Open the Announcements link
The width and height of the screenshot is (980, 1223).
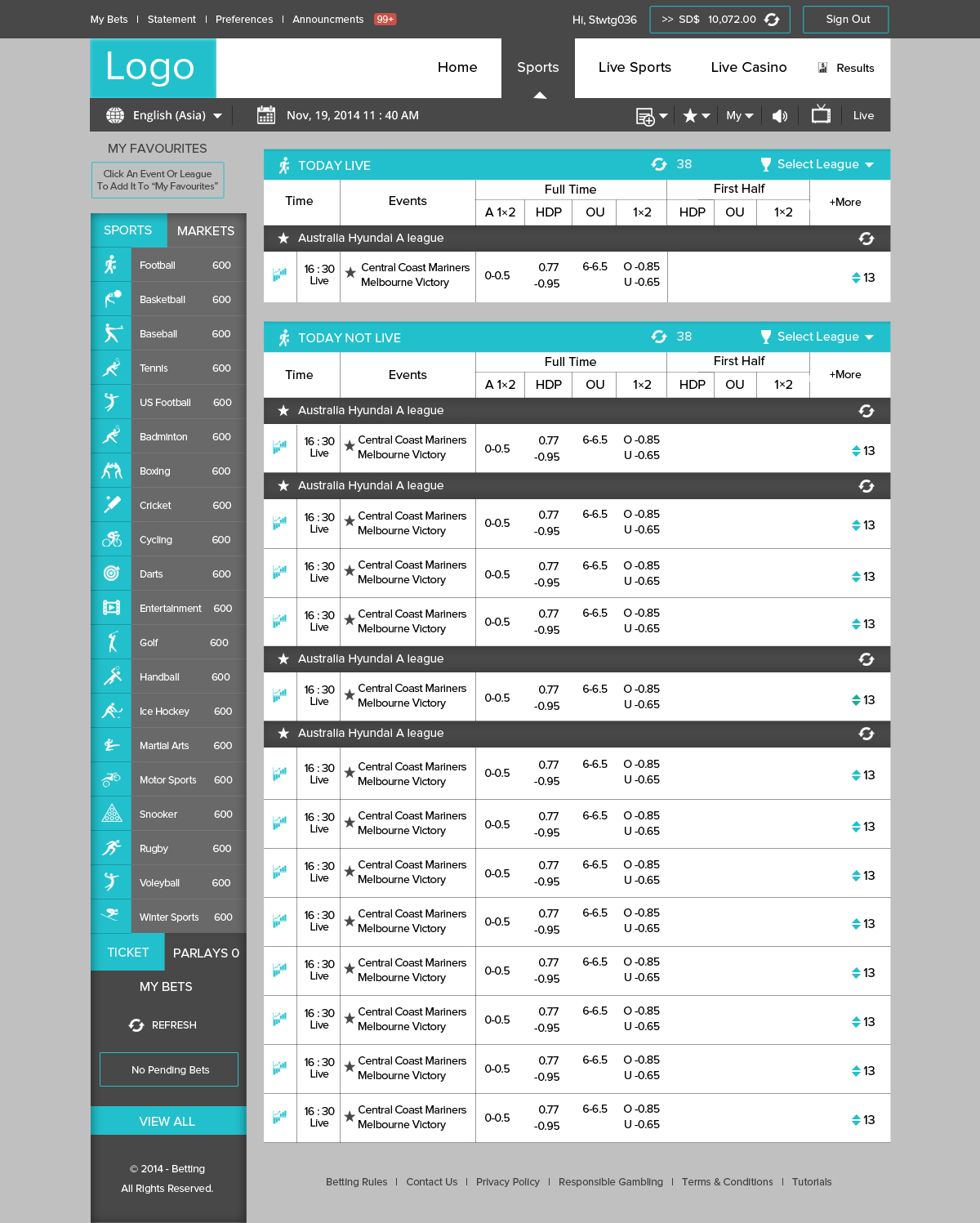tap(328, 20)
